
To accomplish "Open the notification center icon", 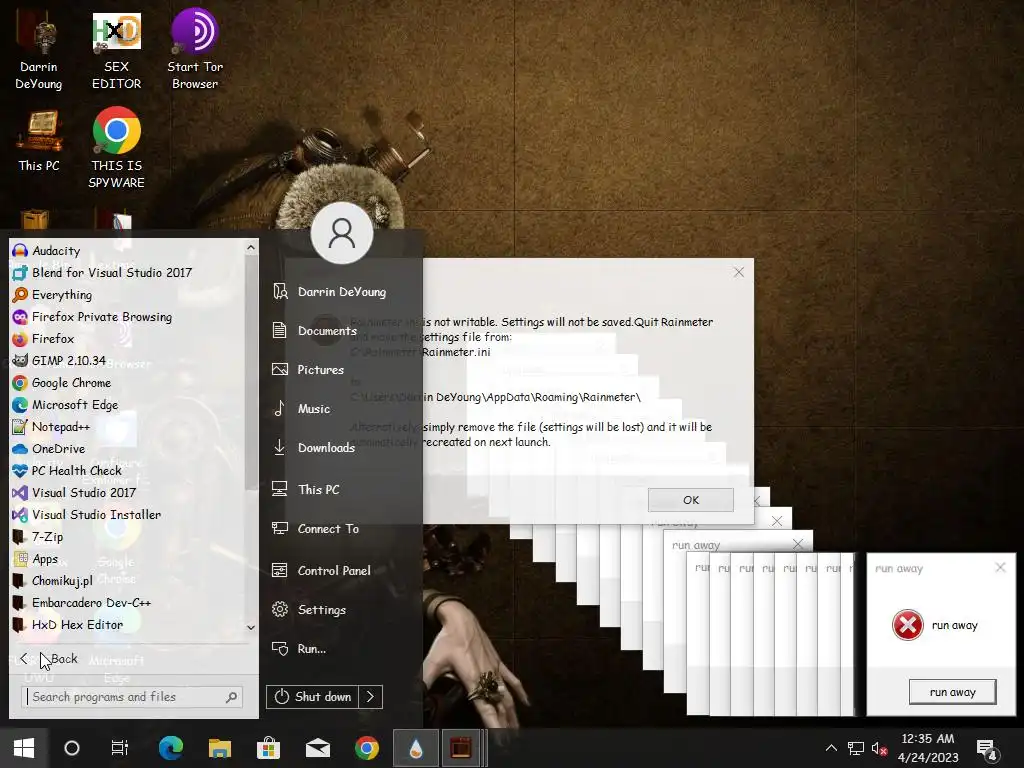I will click(986, 748).
